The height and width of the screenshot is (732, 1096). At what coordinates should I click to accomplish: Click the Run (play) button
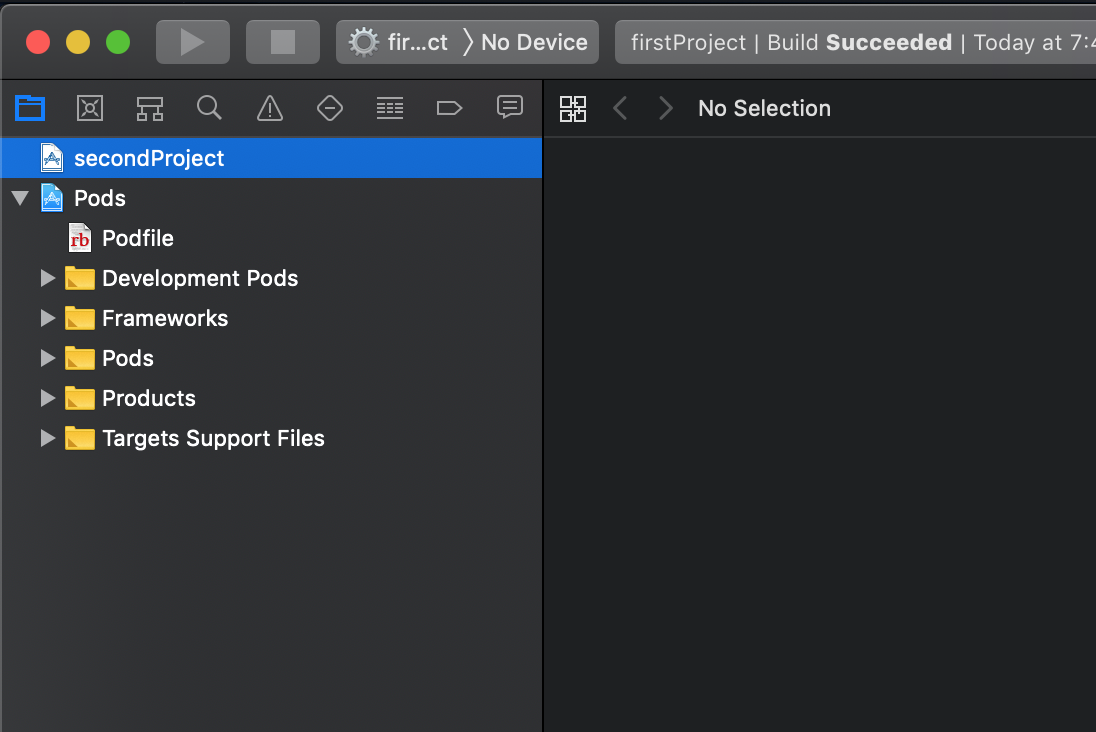(192, 42)
